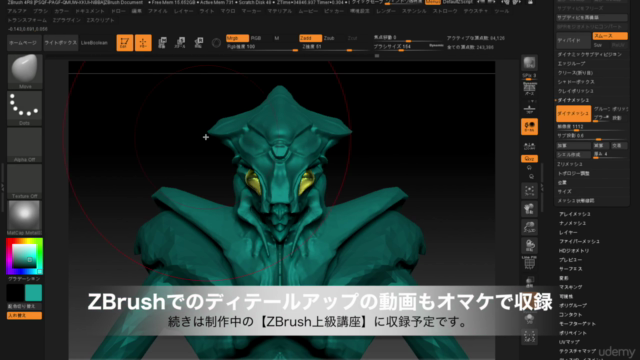This screenshot has width=640, height=360.
Task: Select the Move transform icon in toolbar
Action: [162, 42]
